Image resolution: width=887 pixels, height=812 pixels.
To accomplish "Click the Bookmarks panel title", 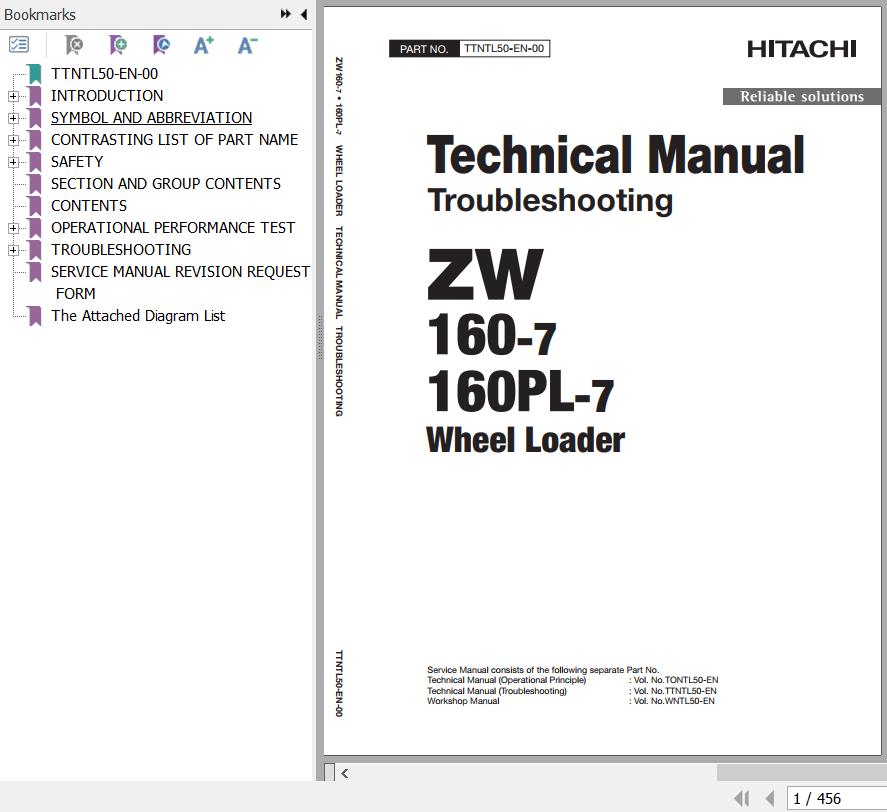I will tap(40, 15).
